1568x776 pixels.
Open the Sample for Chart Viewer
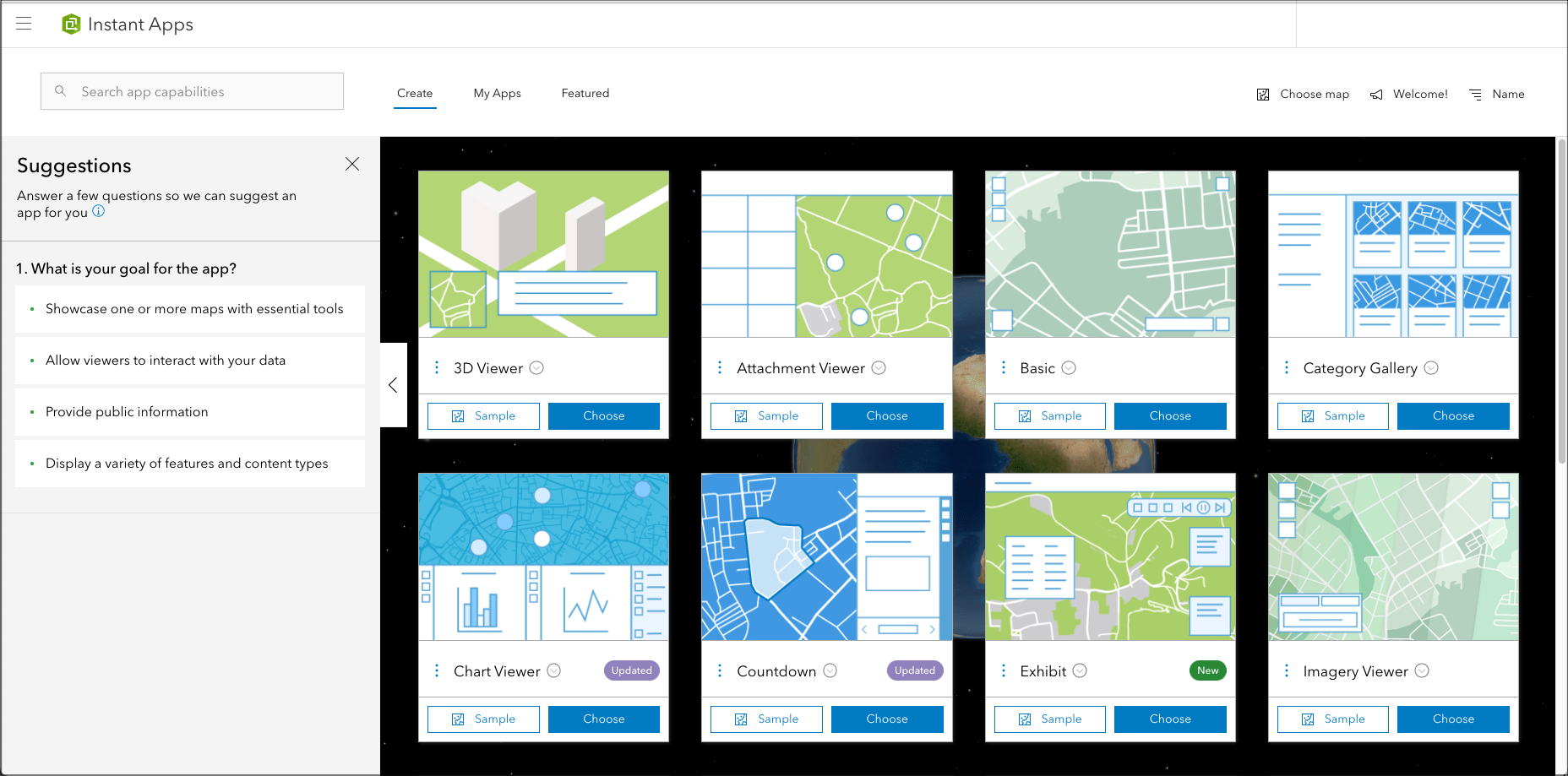[x=482, y=719]
